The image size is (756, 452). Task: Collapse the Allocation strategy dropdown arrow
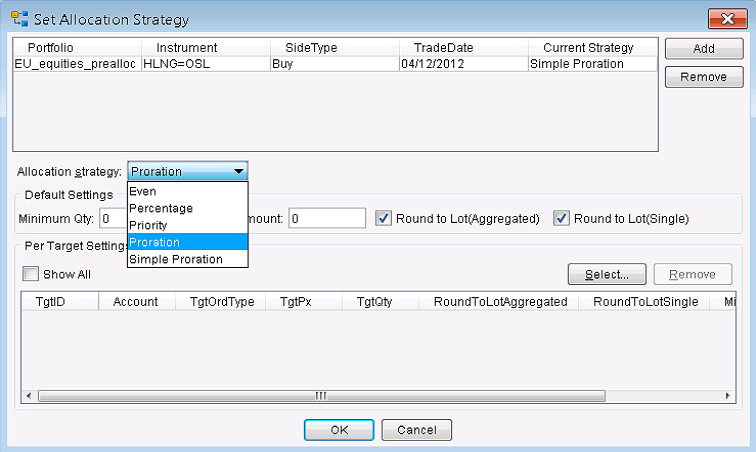(238, 171)
